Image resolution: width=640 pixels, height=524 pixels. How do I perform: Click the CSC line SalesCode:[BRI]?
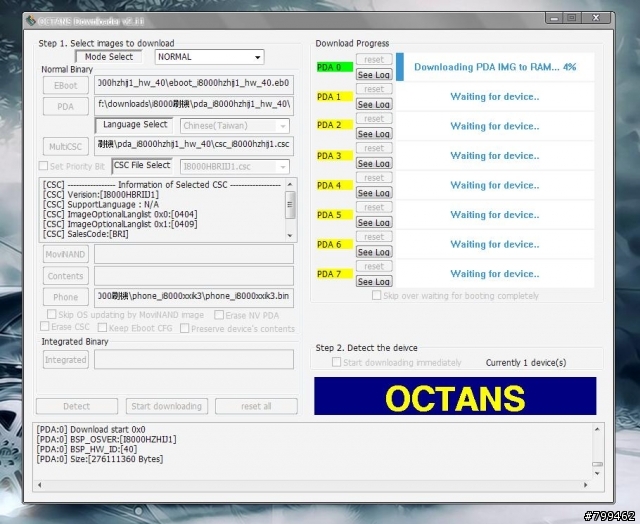pos(85,234)
